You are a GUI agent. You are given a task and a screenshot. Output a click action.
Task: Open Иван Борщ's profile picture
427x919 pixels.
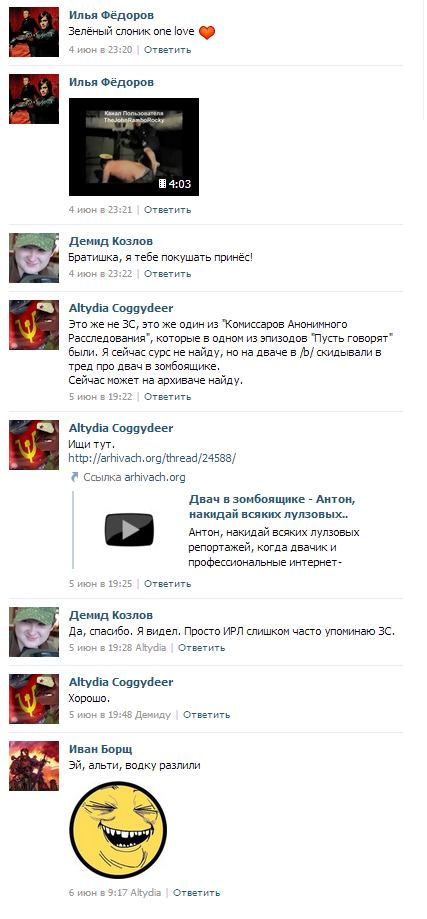[x=34, y=766]
